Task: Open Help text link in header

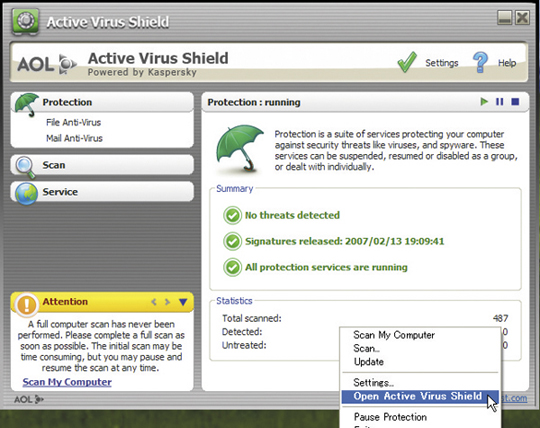Action: 507,63
